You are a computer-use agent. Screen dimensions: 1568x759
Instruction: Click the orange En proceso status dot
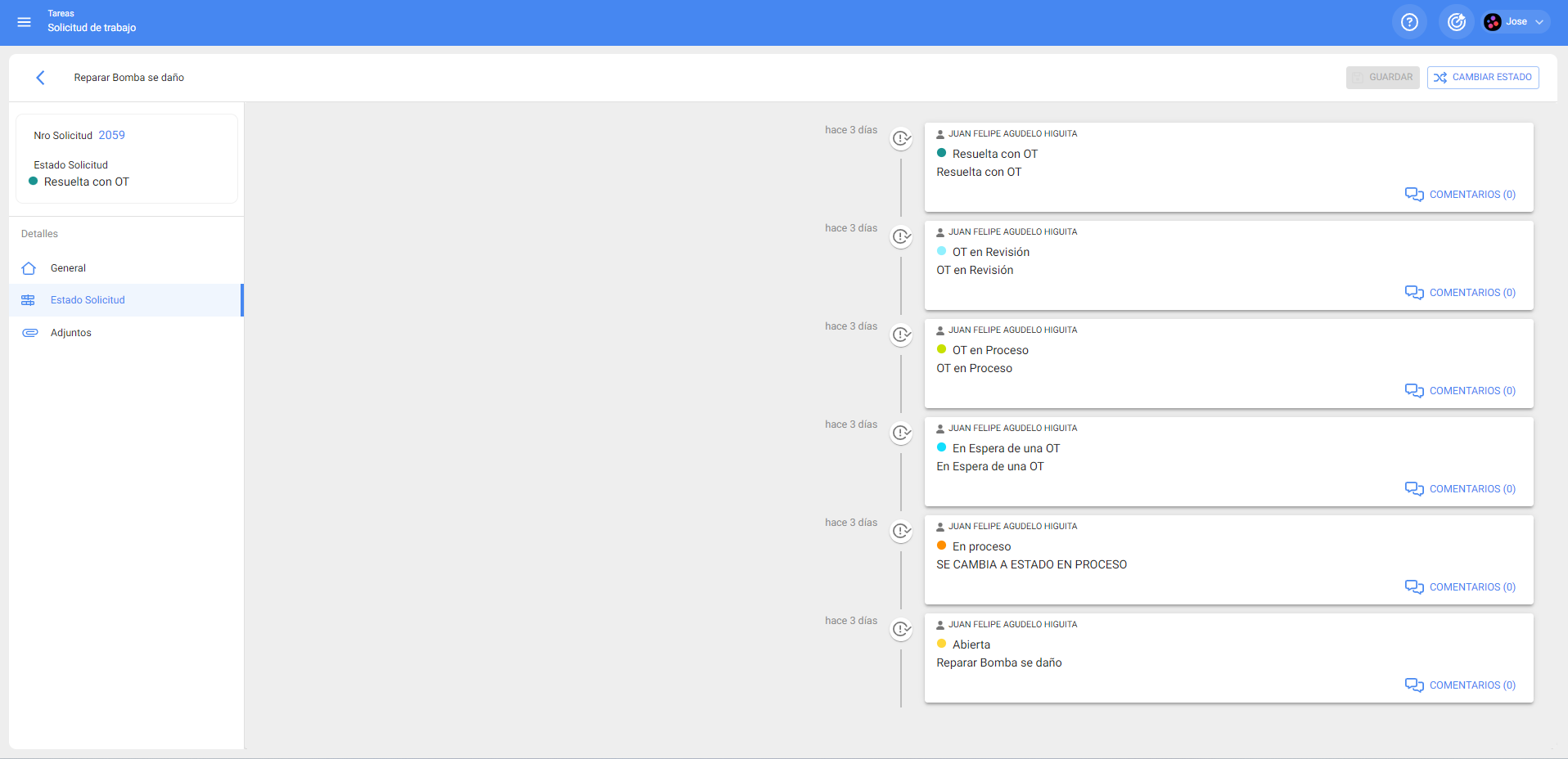point(941,546)
